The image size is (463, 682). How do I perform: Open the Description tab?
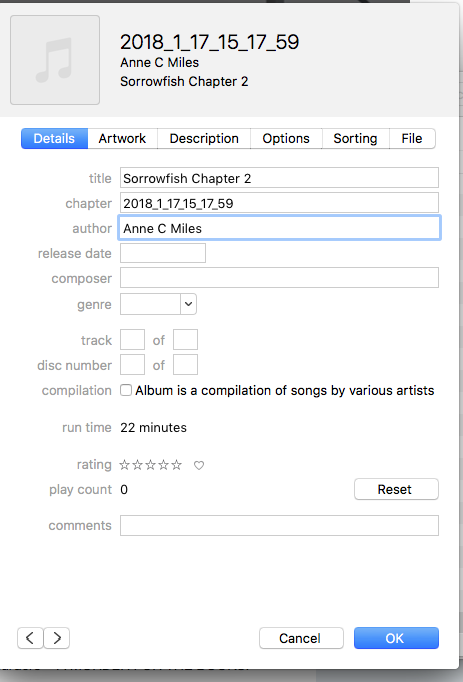(x=204, y=138)
